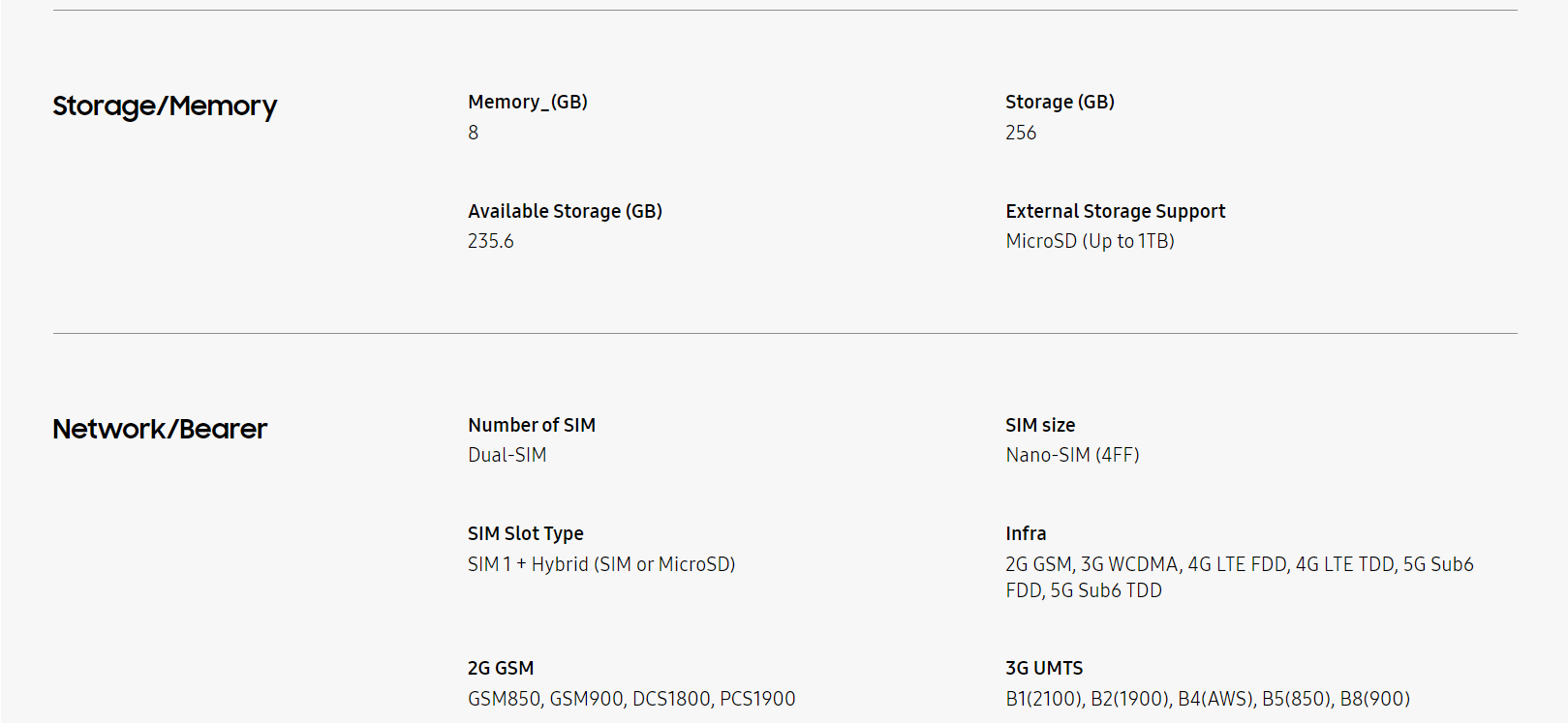
Task: Click the Infra spec label
Action: pos(1026,533)
